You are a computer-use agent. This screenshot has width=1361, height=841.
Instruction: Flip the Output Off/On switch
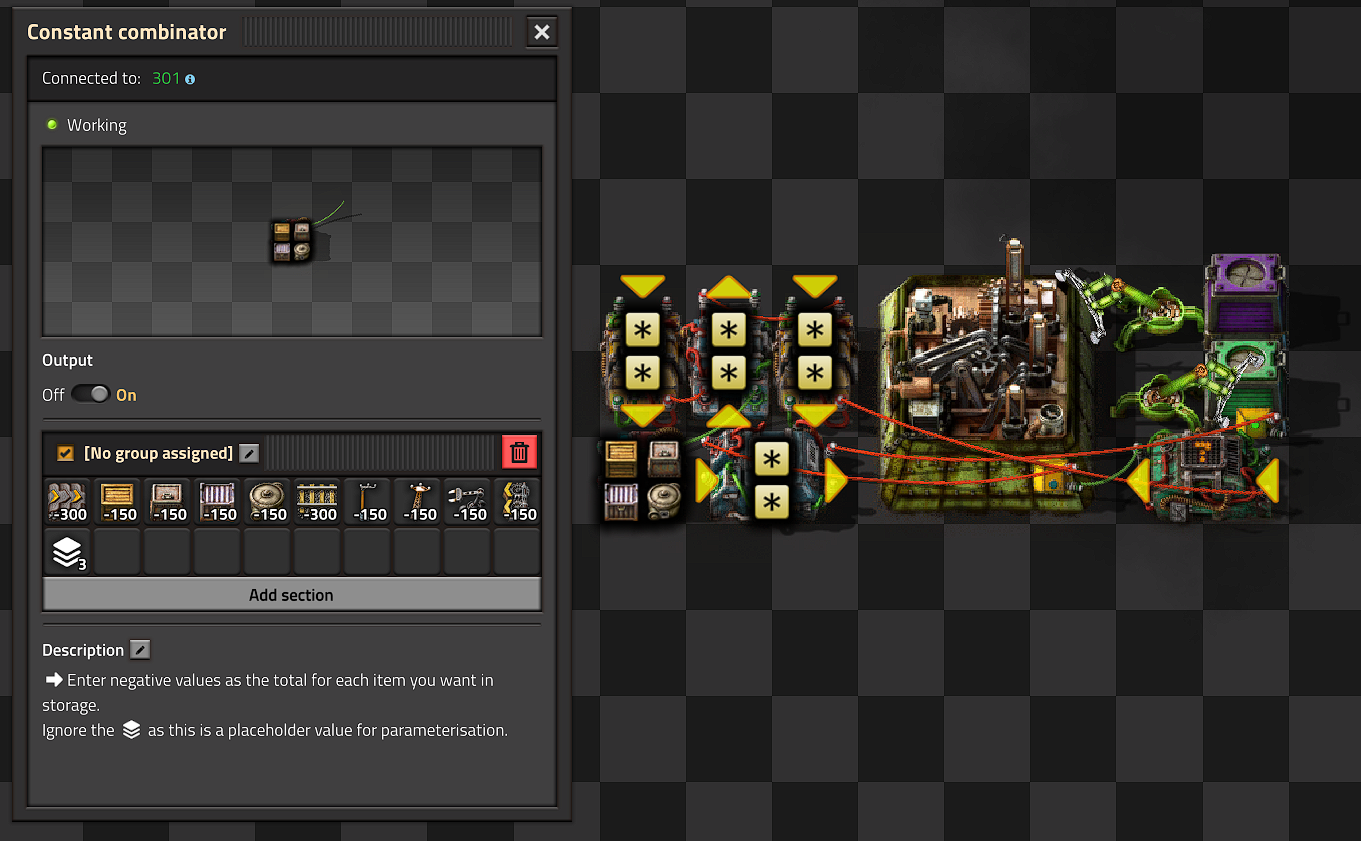[x=90, y=395]
